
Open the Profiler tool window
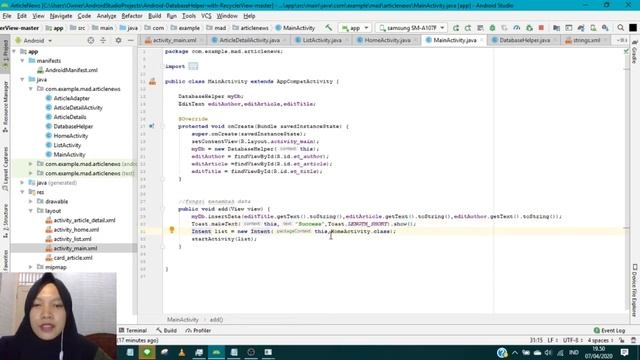tap(198, 330)
